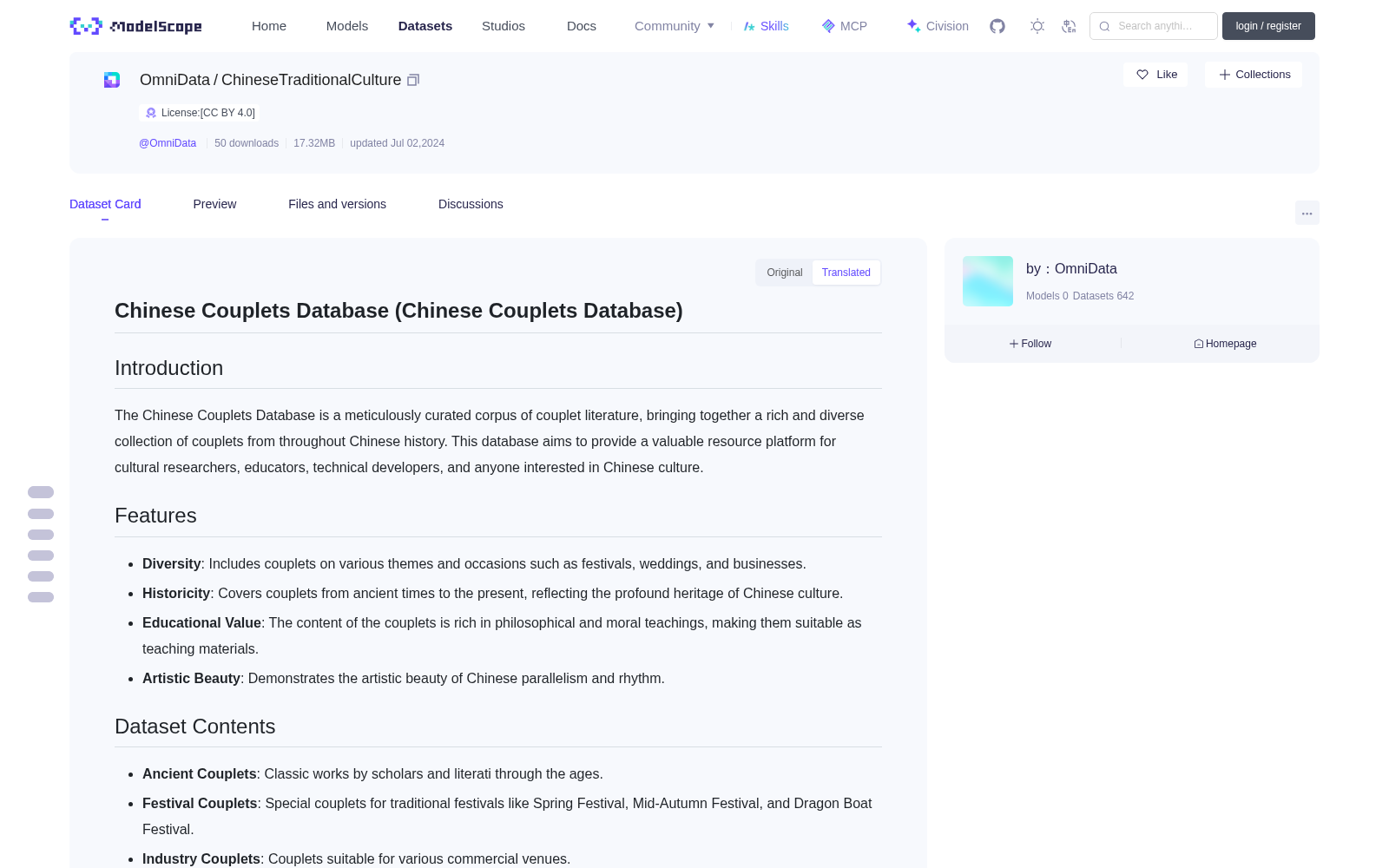
Task: Show the Translated text version
Action: pyautogui.click(x=846, y=273)
